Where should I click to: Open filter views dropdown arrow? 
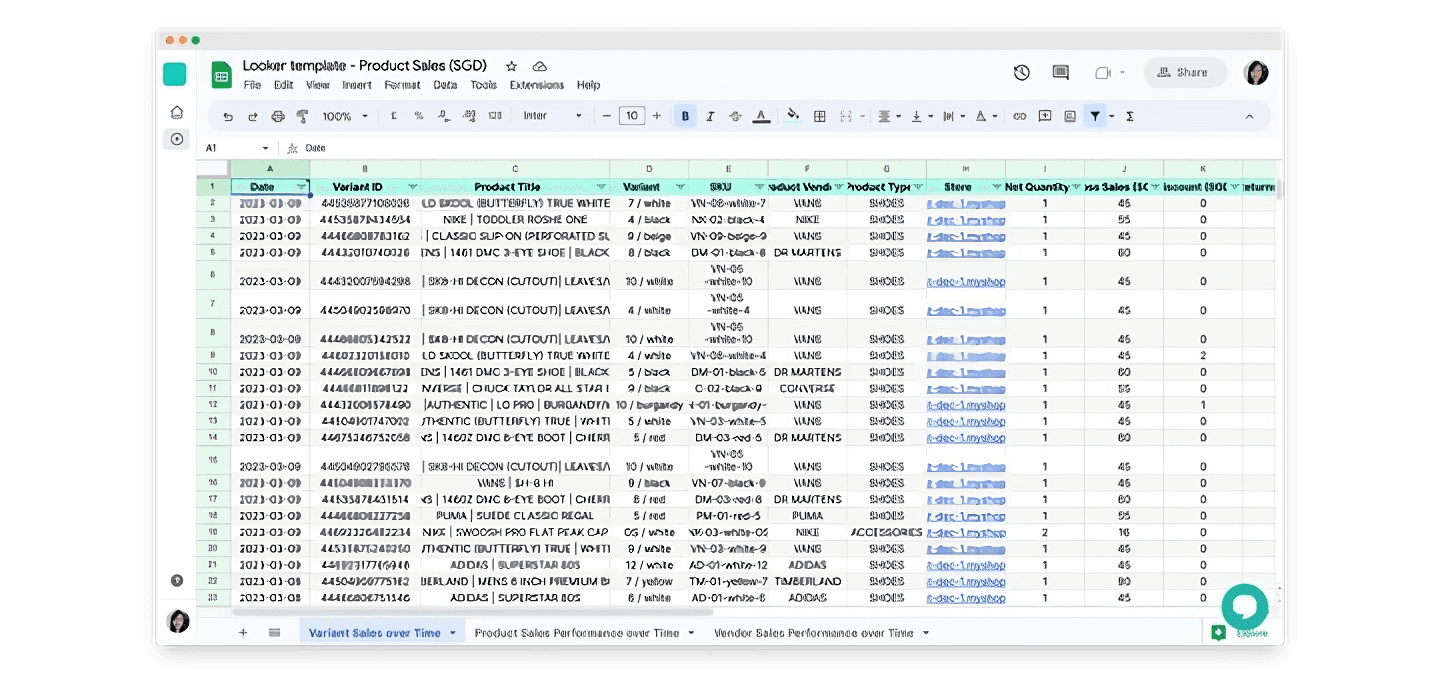pos(1111,116)
